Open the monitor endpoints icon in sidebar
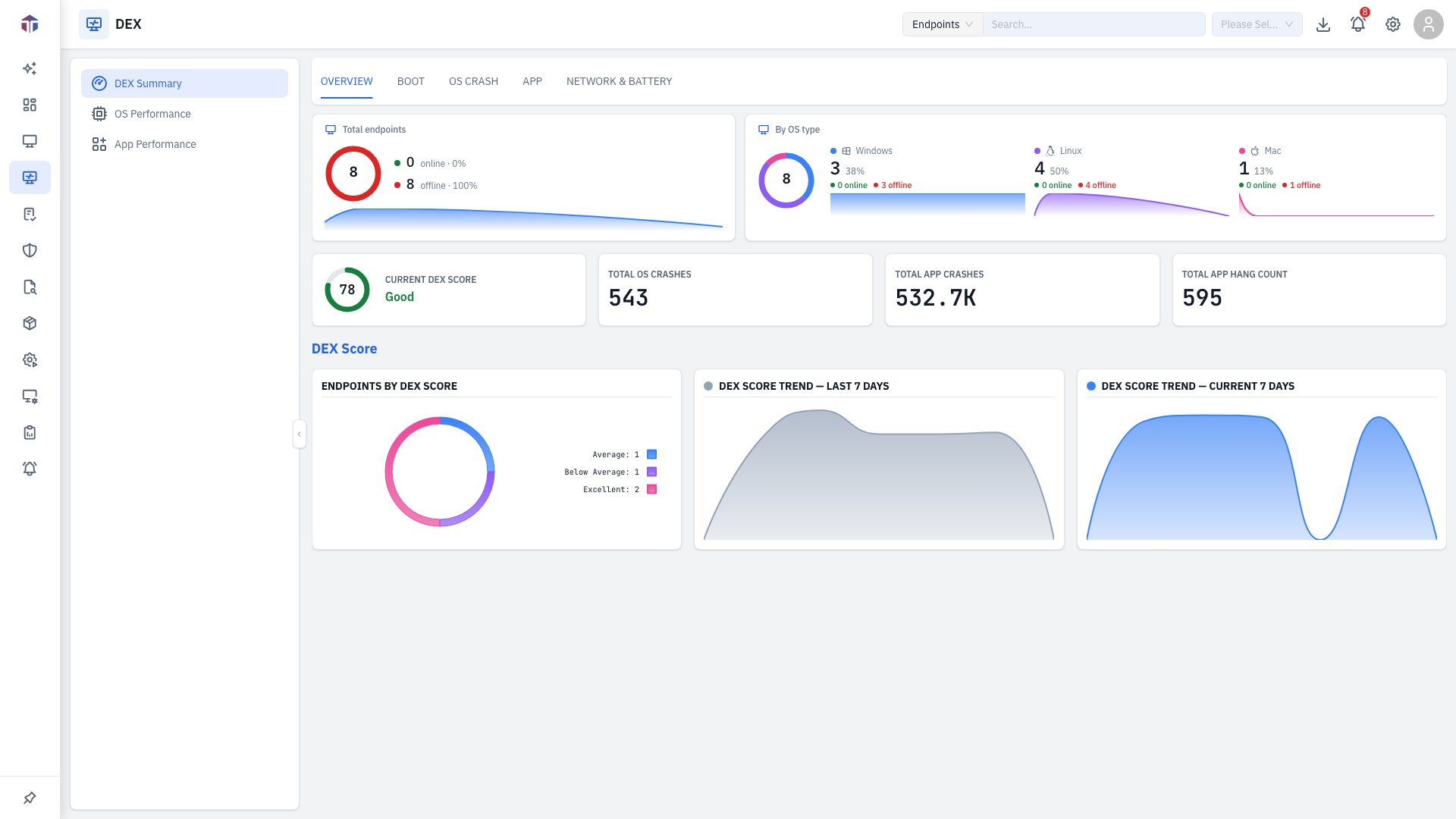 click(30, 141)
